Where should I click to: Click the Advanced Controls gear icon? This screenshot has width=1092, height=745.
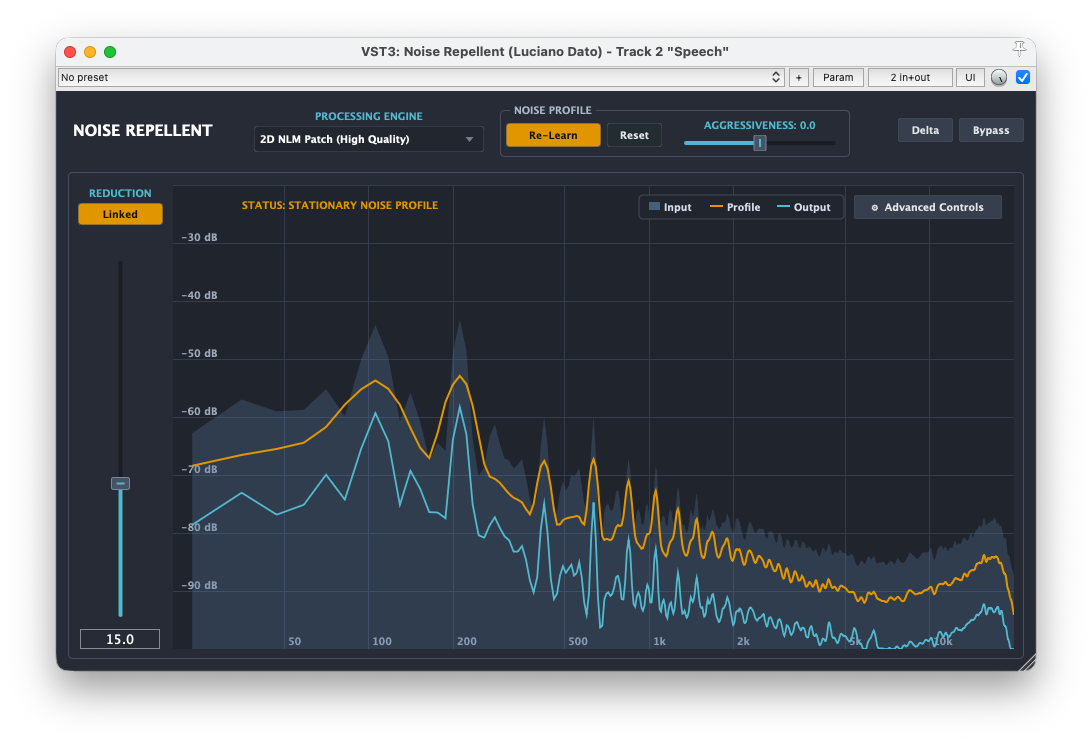[x=875, y=207]
